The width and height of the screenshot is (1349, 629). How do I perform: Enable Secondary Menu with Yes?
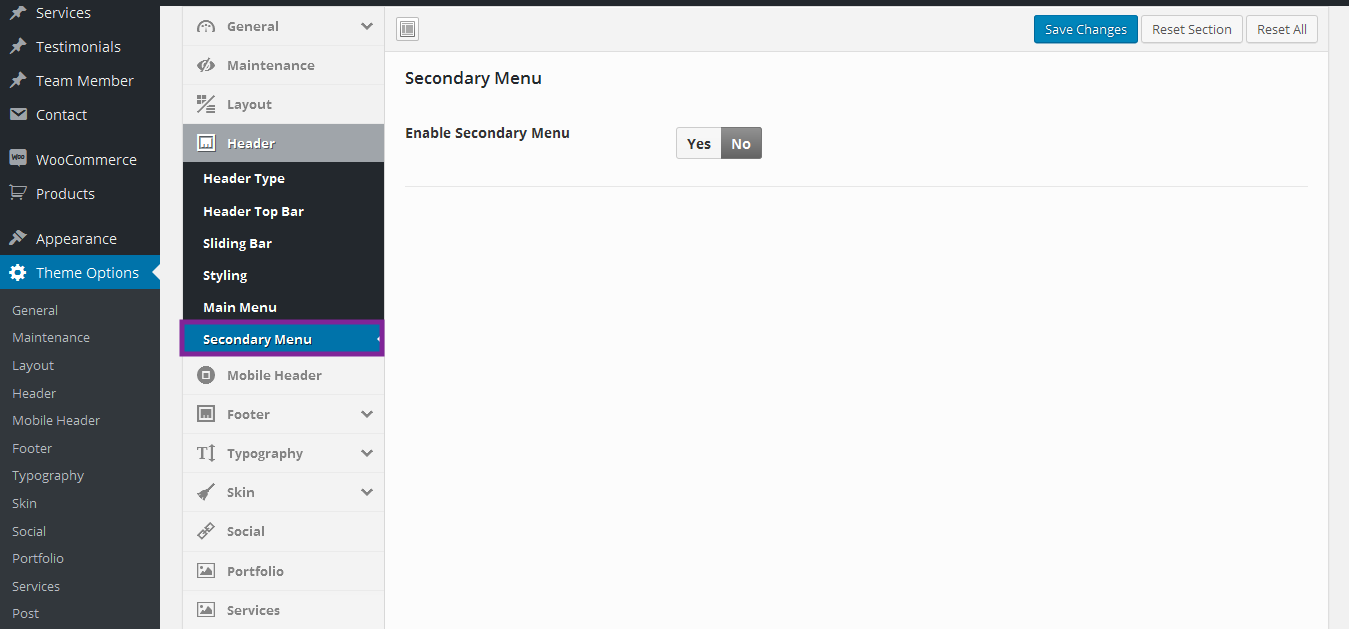[x=698, y=143]
